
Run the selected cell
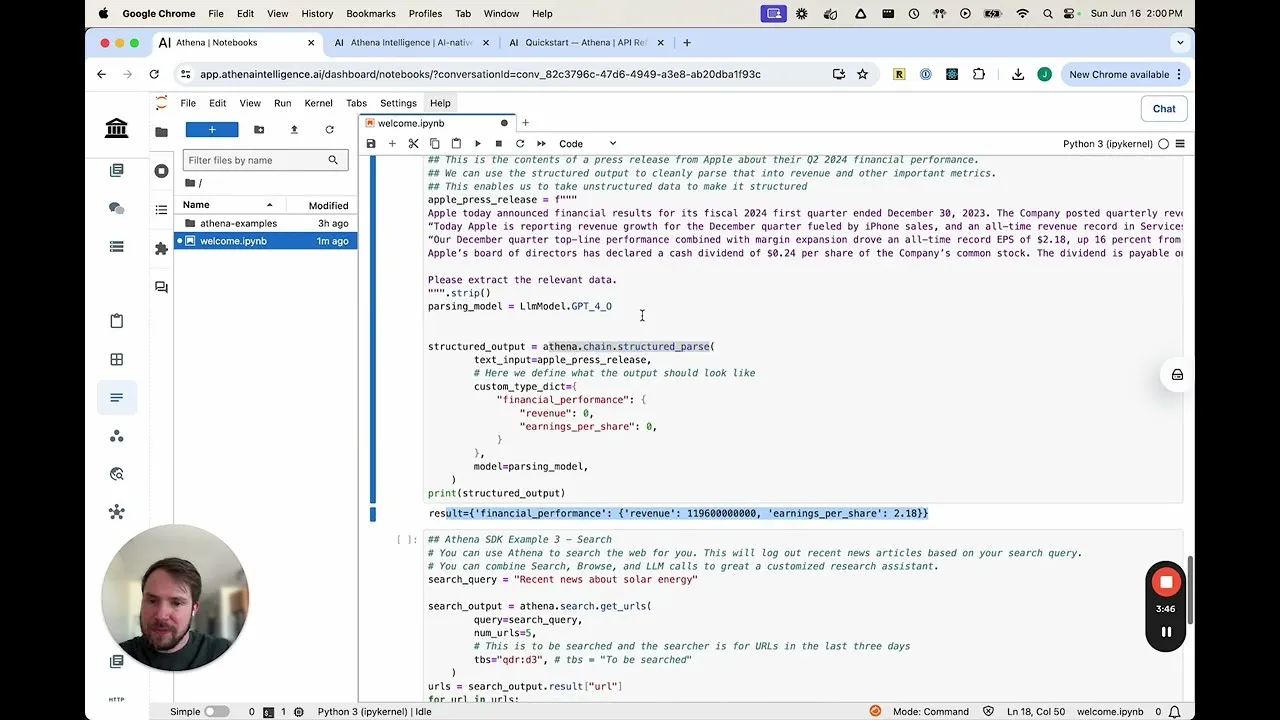coord(477,144)
